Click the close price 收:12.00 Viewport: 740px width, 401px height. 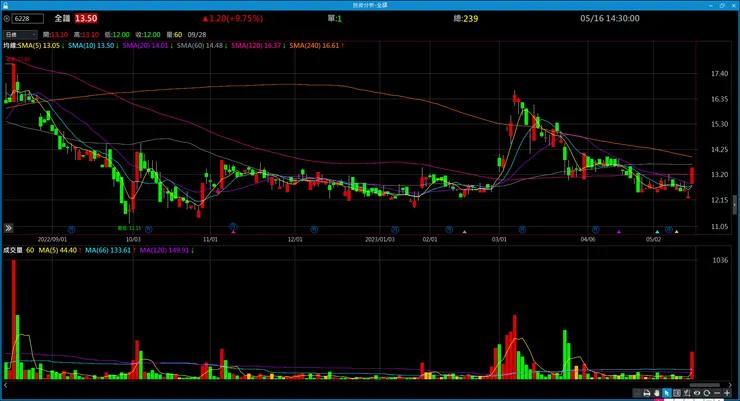click(x=148, y=35)
